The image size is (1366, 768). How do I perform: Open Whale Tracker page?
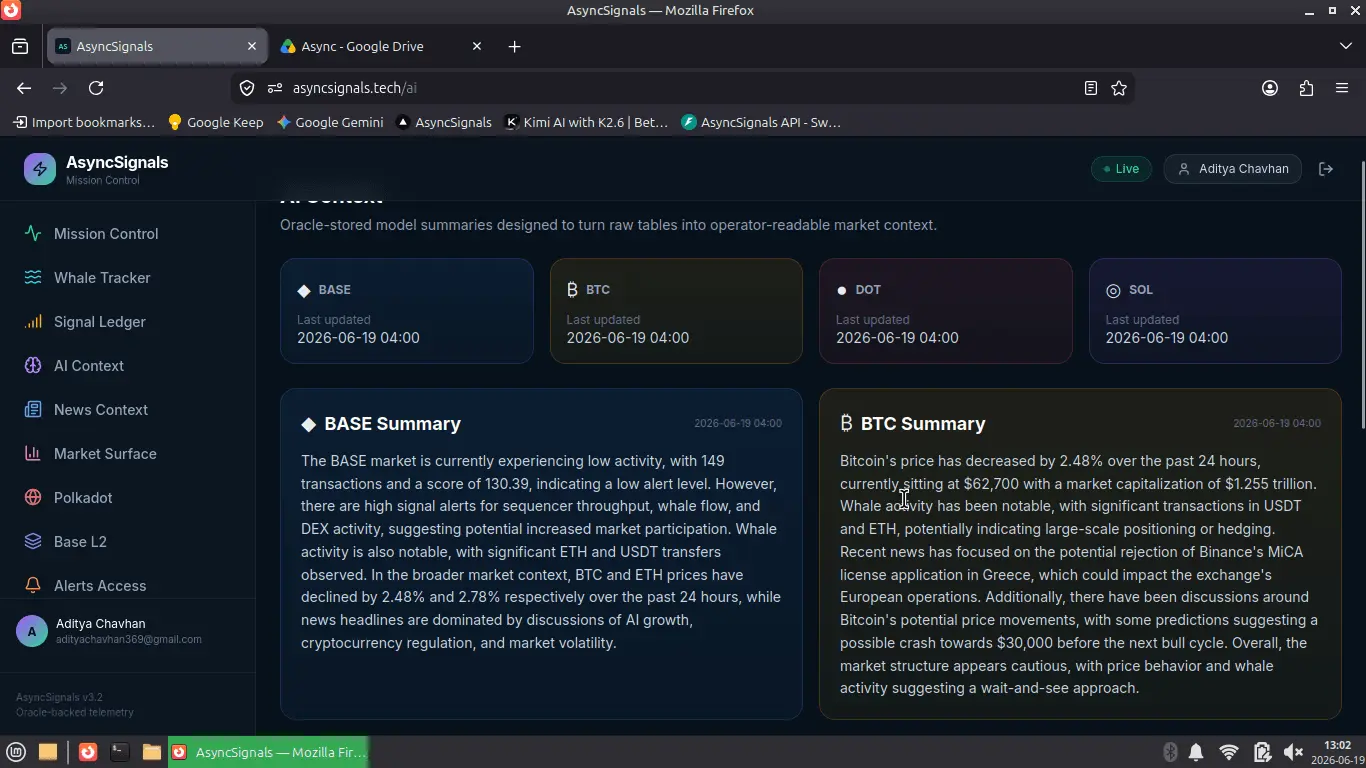102,278
